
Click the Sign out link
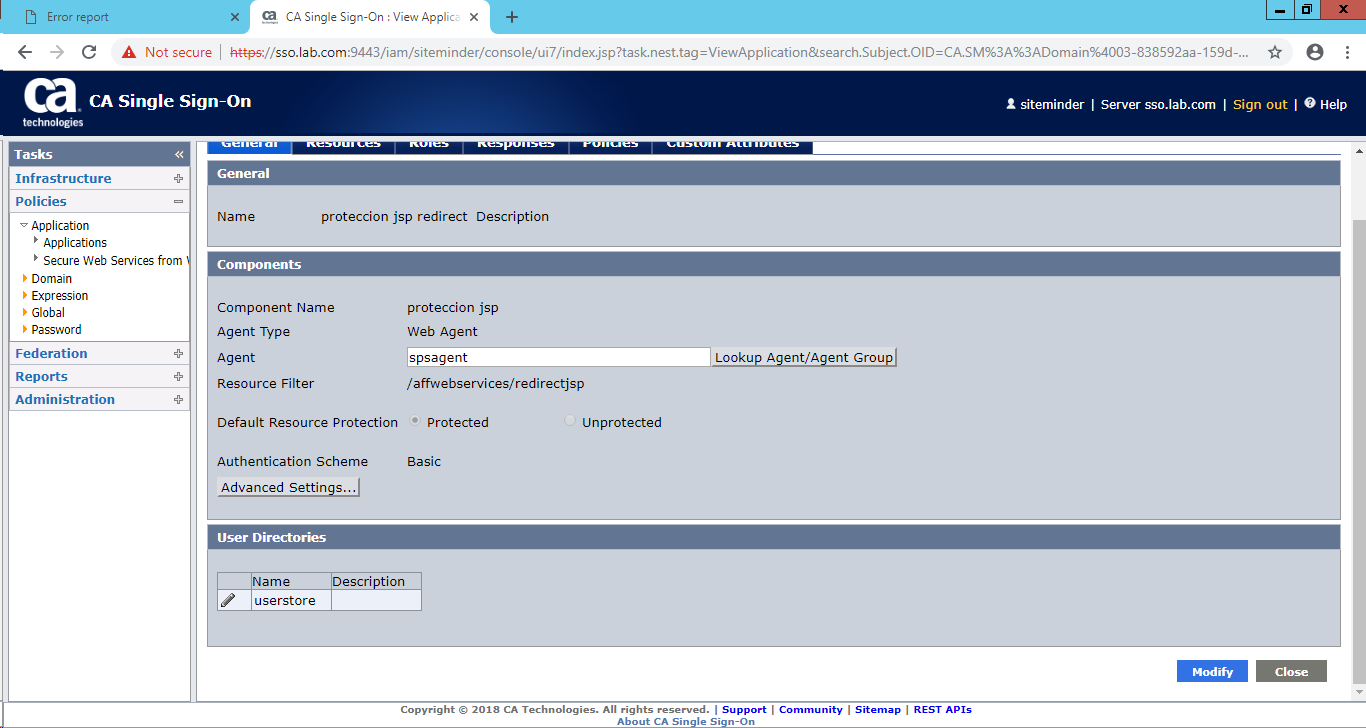tap(1260, 104)
